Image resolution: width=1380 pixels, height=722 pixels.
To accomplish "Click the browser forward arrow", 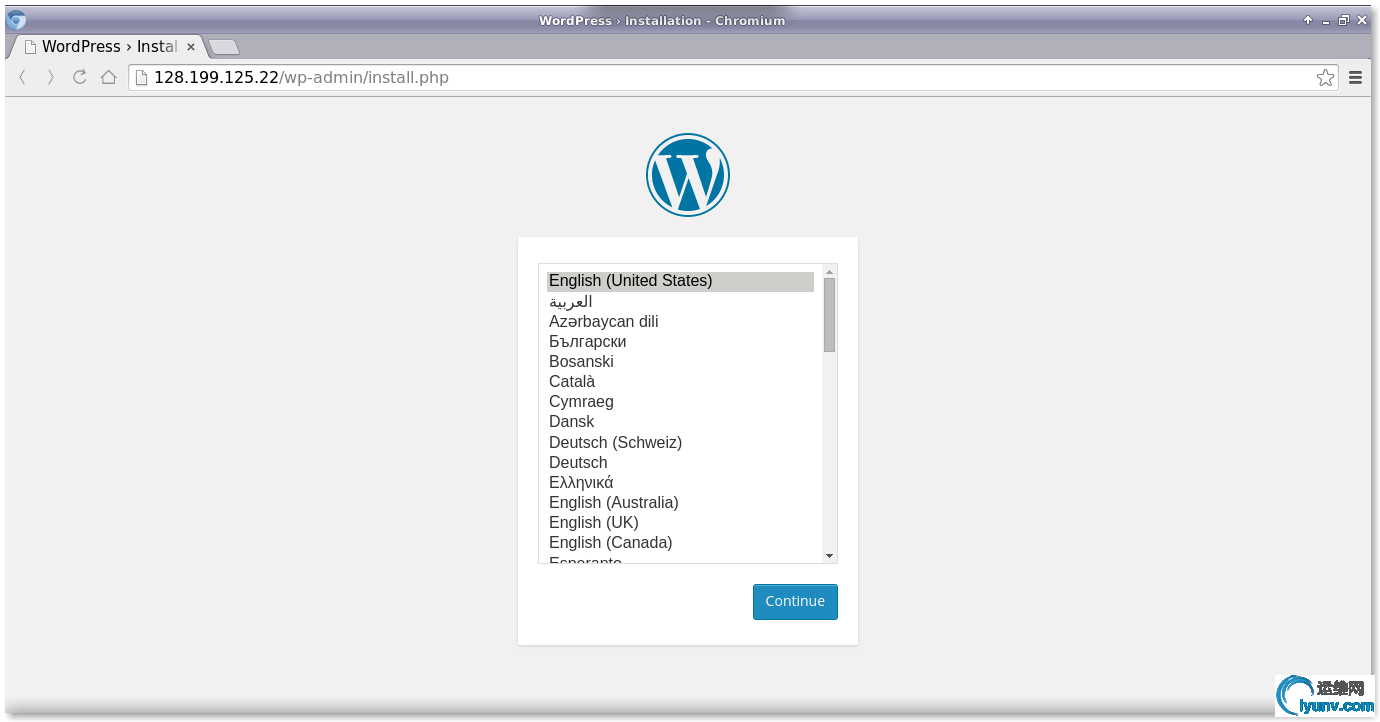I will point(51,77).
